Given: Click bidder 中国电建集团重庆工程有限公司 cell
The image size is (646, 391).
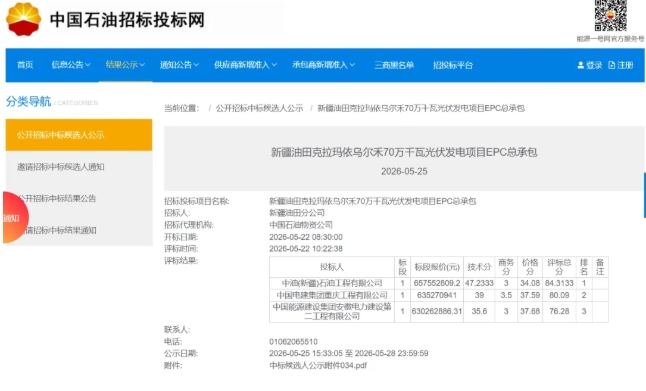Looking at the screenshot, I should tap(332, 295).
